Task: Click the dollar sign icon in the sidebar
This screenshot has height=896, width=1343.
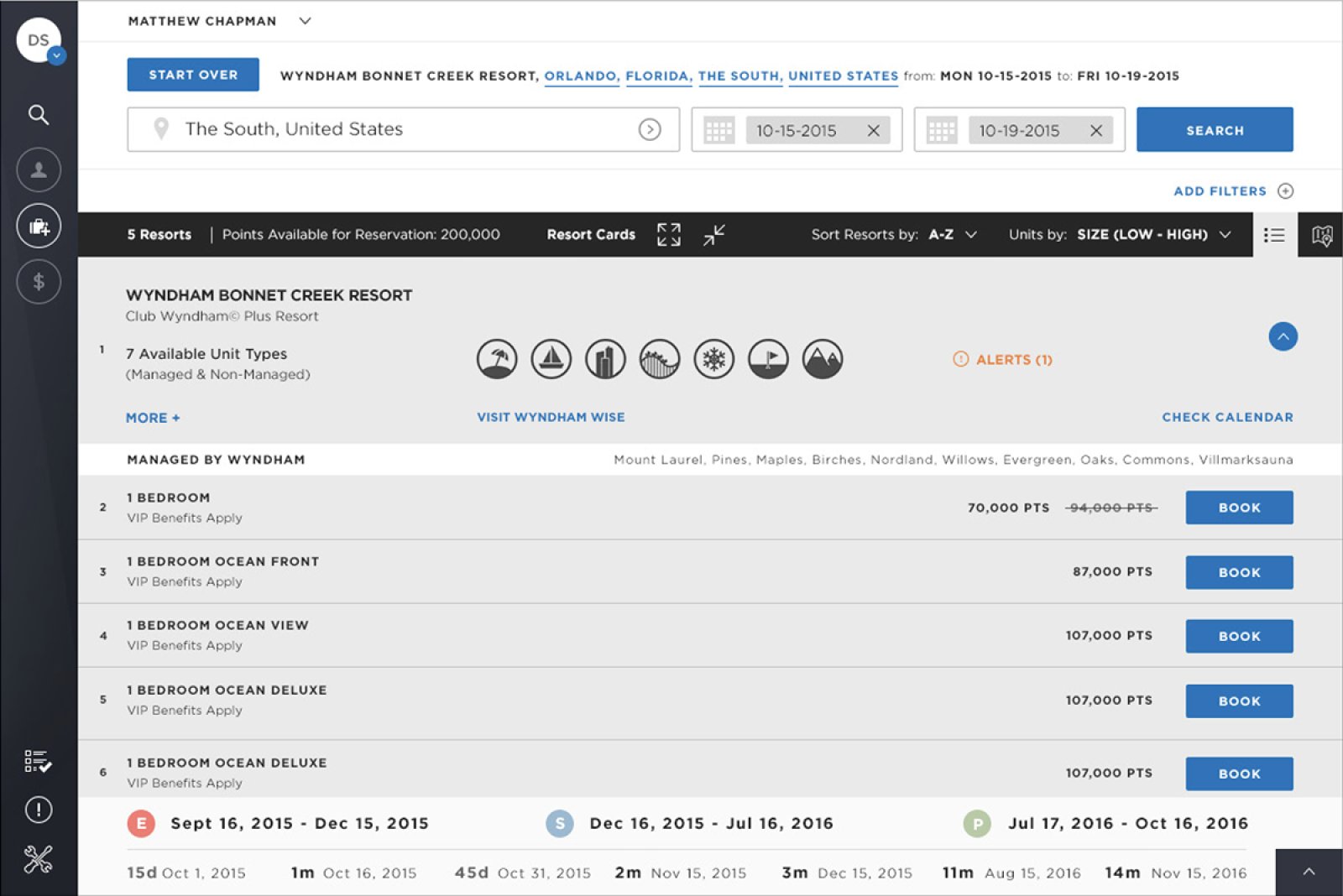Action: click(x=38, y=282)
